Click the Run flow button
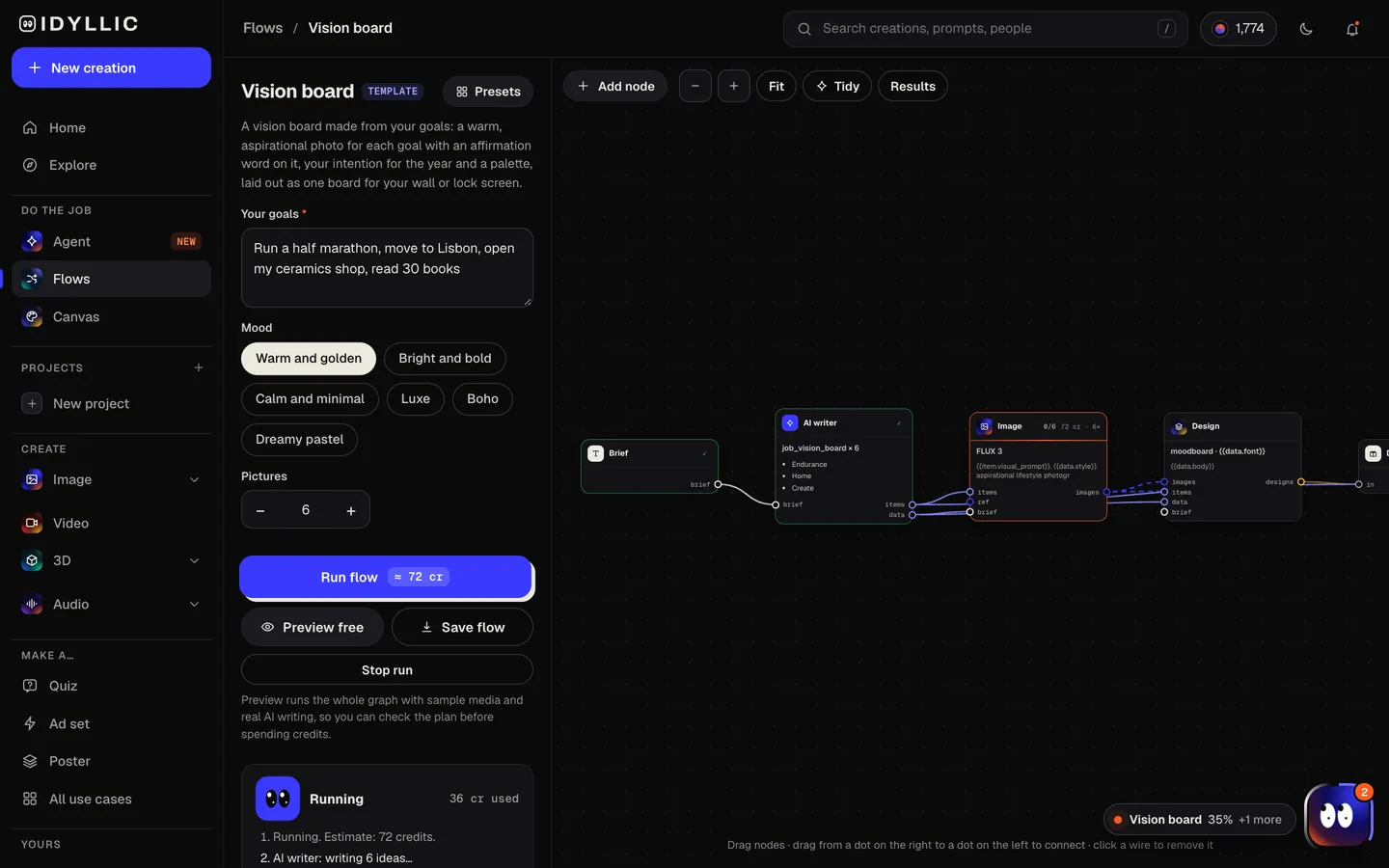This screenshot has width=1389, height=868. (386, 577)
